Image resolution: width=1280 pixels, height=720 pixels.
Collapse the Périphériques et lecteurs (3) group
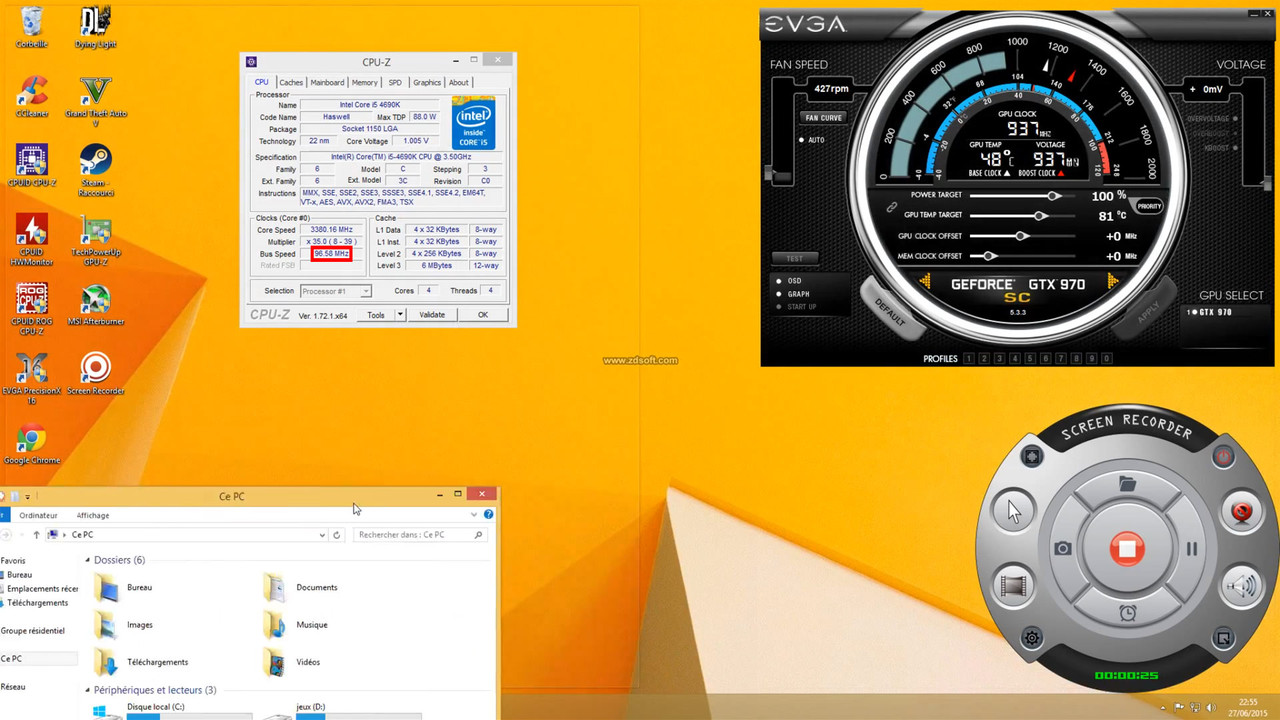[88, 690]
